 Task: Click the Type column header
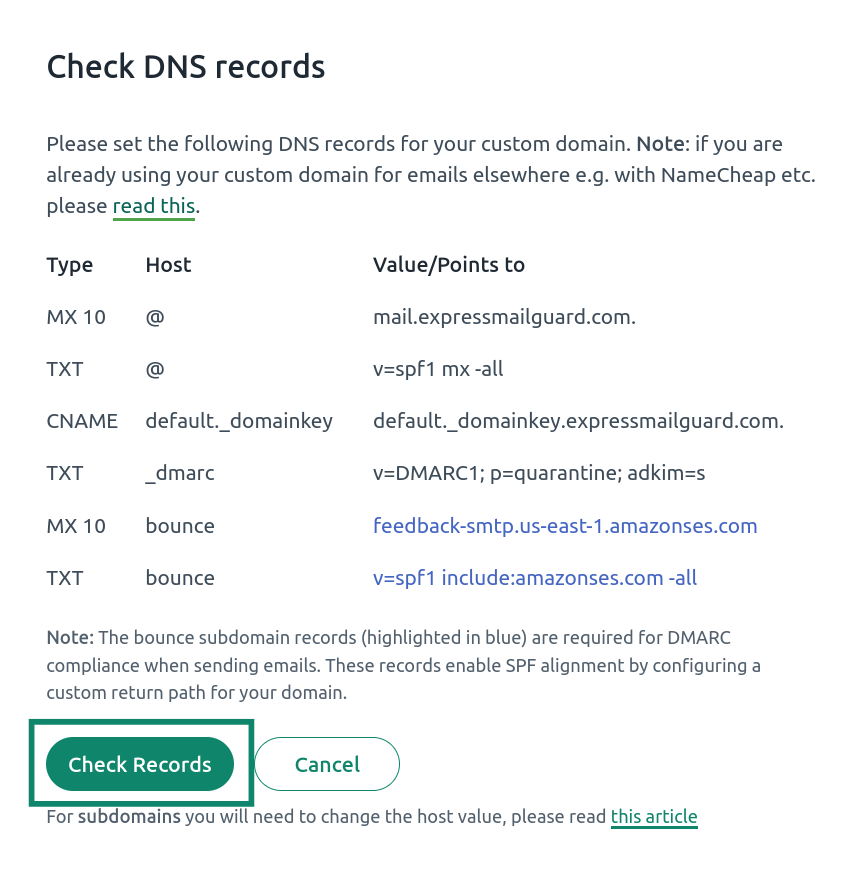coord(70,265)
